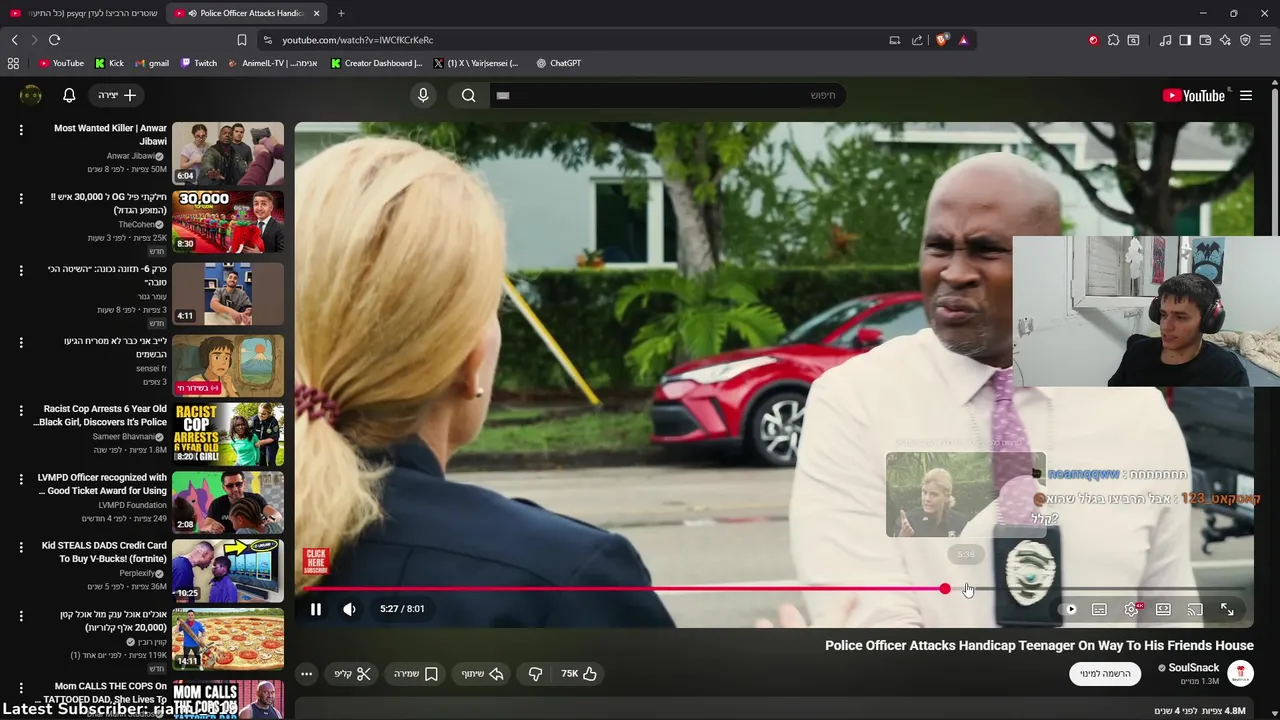
Task: Open options for Racist Cop Arrests video
Action: point(21,410)
